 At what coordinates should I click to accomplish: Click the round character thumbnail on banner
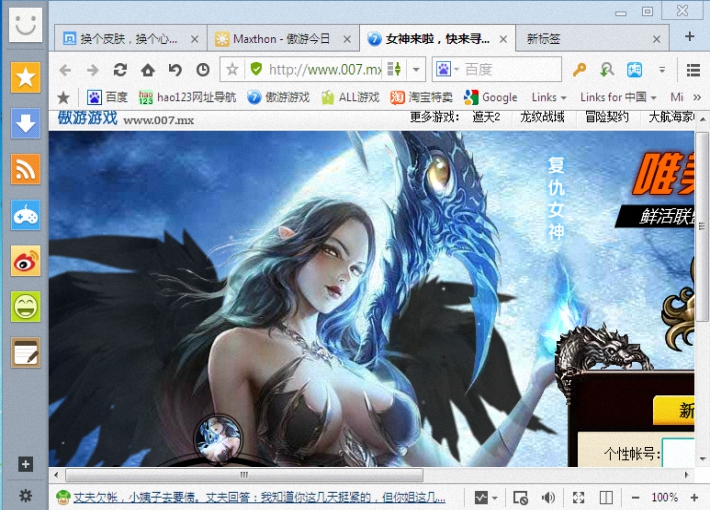point(219,439)
